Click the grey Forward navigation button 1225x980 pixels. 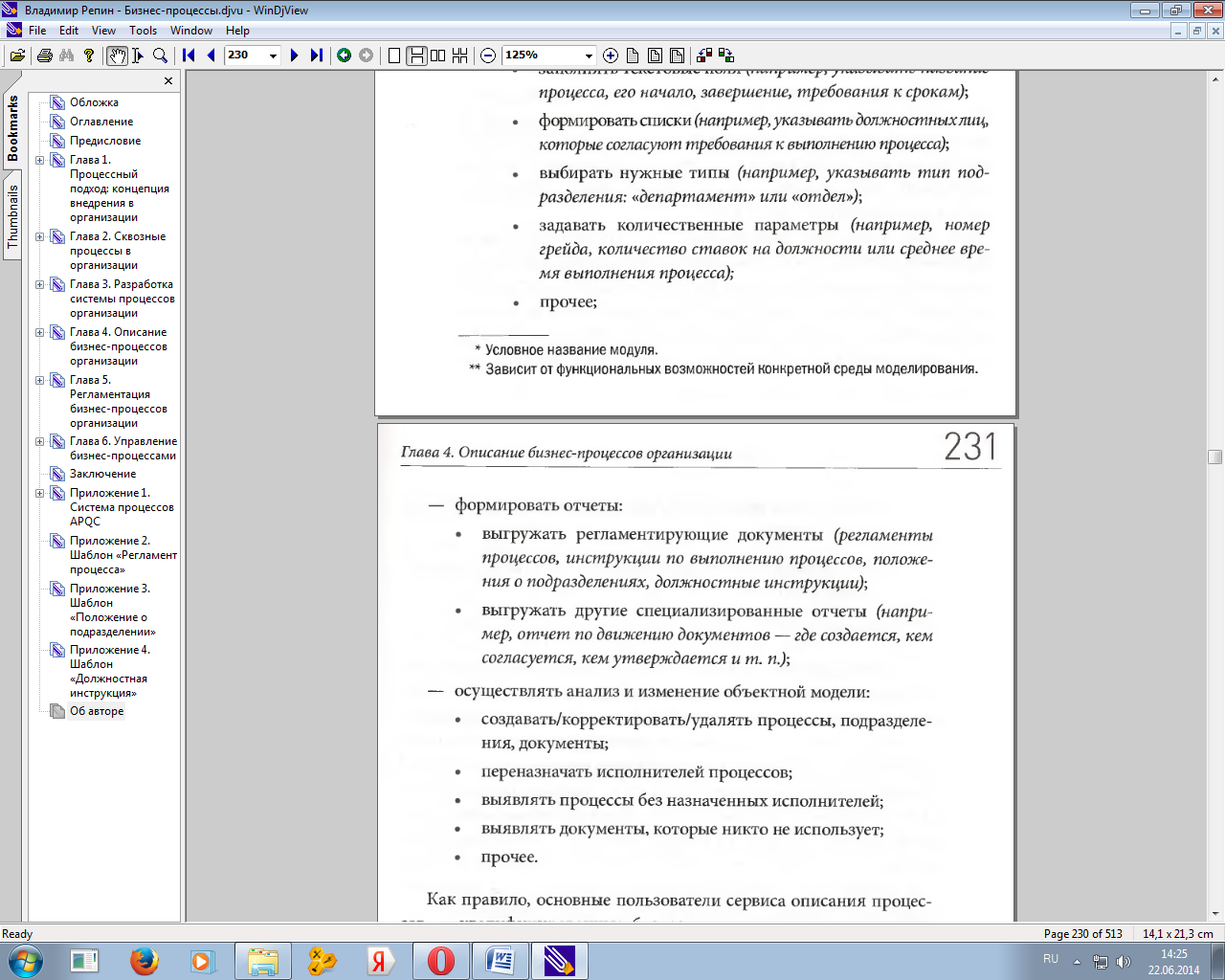click(366, 56)
